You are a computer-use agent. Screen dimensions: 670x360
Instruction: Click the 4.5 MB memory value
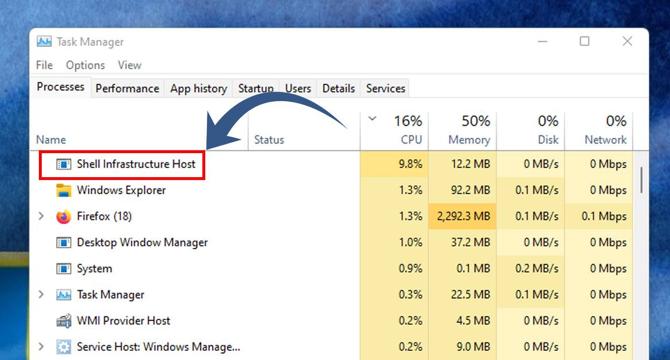pyautogui.click(x=473, y=321)
